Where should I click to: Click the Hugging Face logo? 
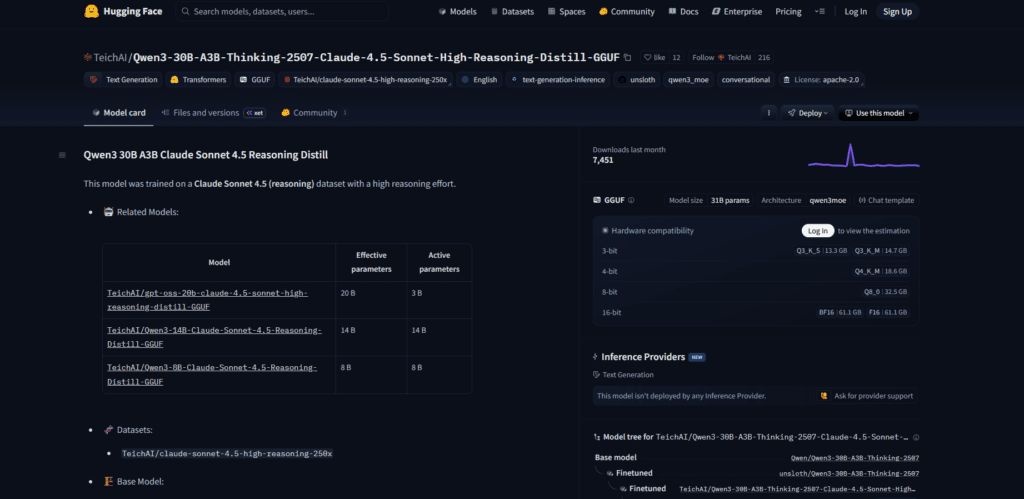pyautogui.click(x=123, y=11)
